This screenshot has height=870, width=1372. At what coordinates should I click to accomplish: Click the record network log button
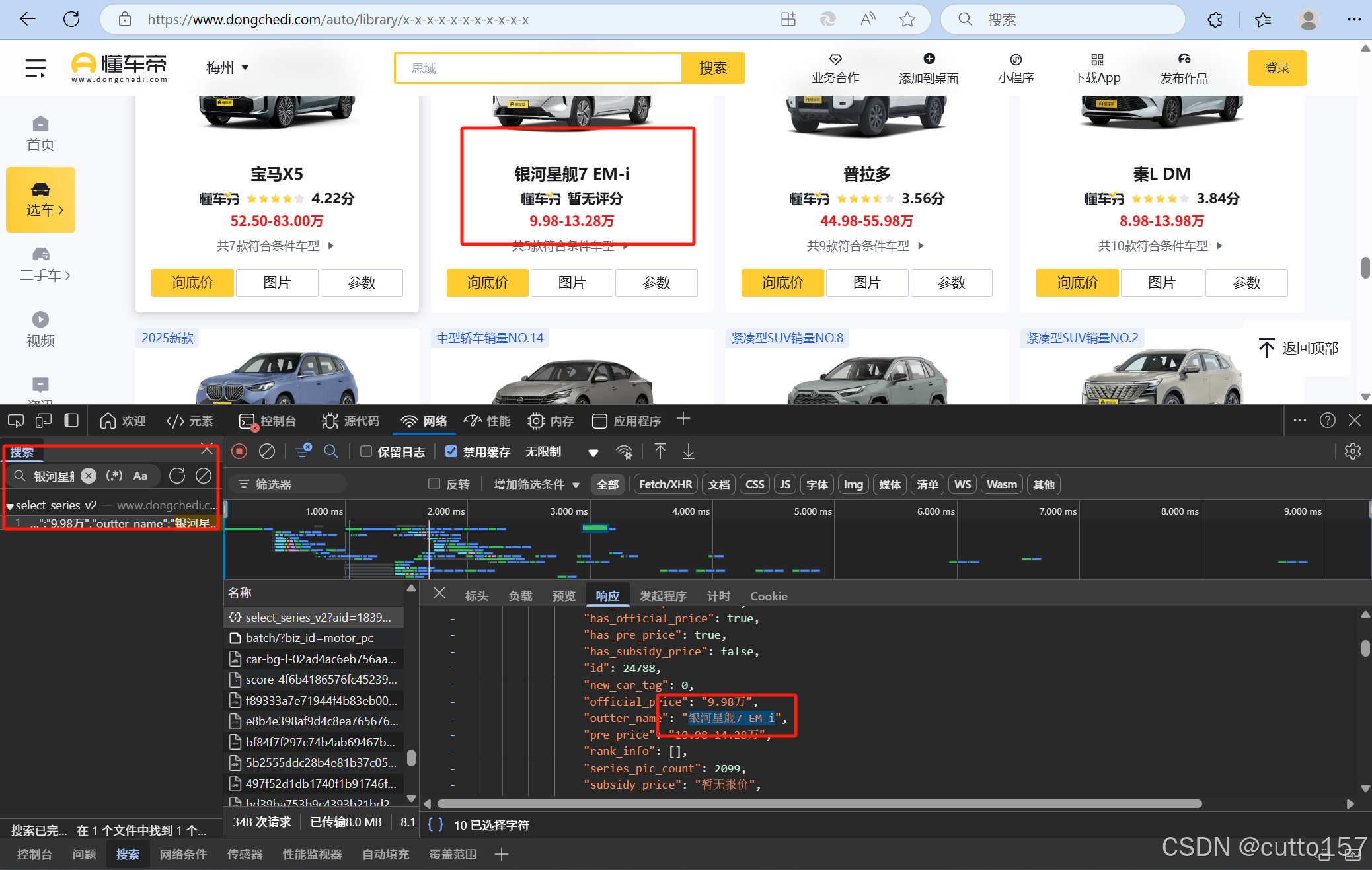pos(239,451)
